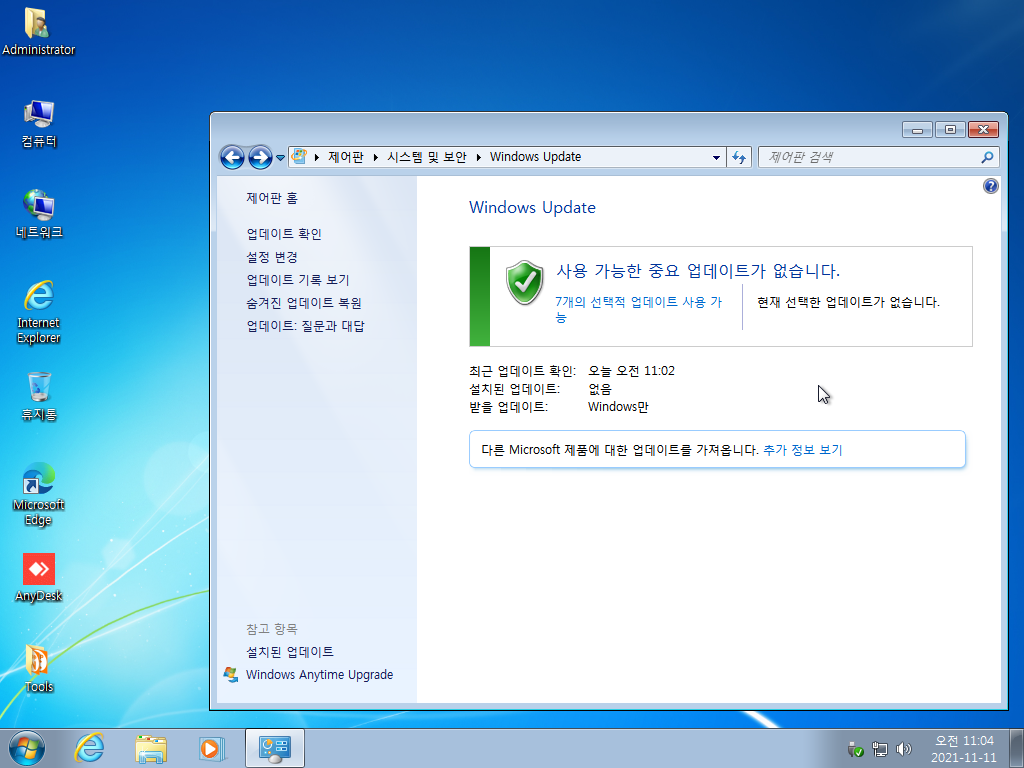Refresh the address bar page
Viewport: 1024px width, 768px height.
click(x=739, y=157)
